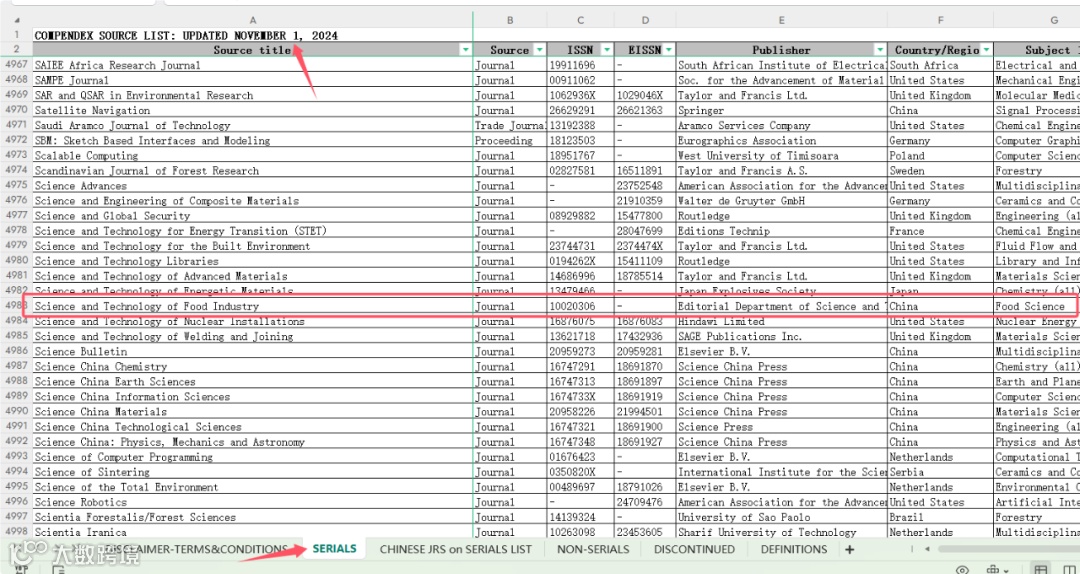
Task: Select column D header
Action: pos(645,20)
